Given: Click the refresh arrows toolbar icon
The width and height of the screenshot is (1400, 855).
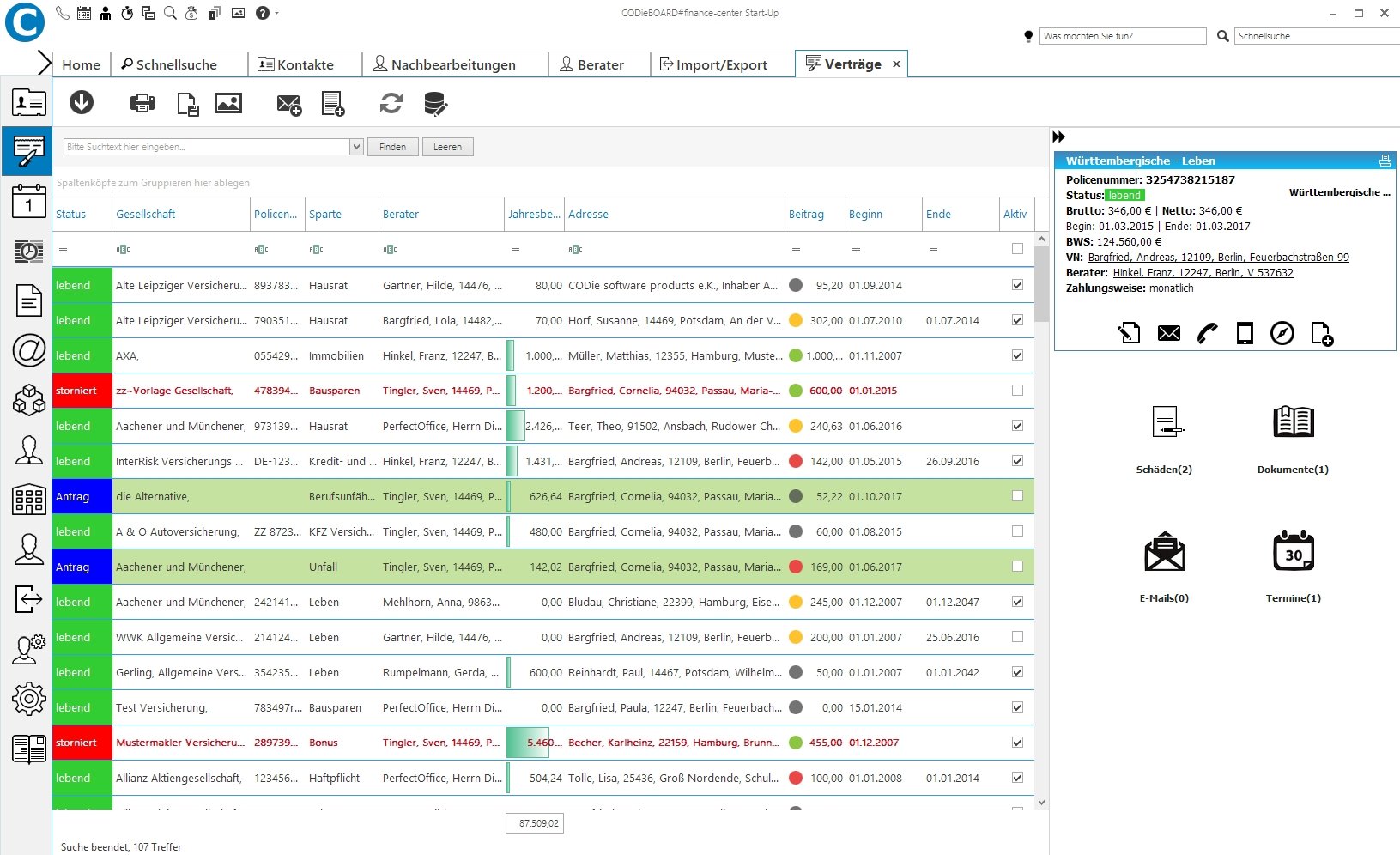Looking at the screenshot, I should click(x=391, y=104).
